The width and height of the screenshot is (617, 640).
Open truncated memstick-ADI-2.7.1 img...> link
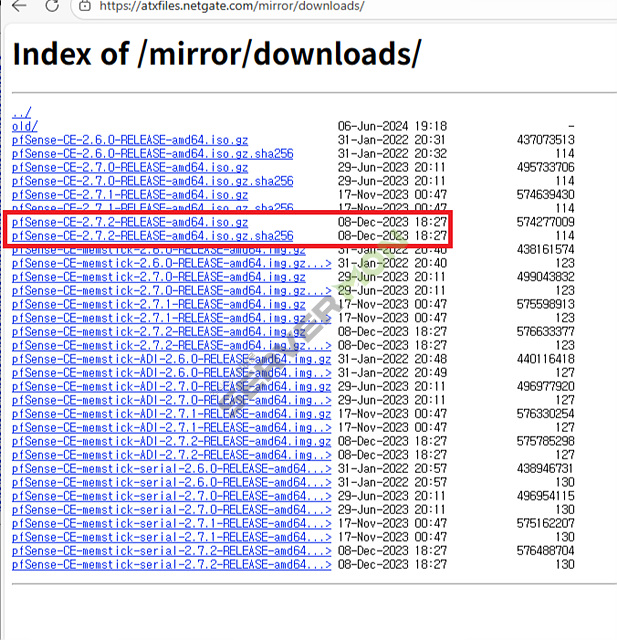(171, 427)
